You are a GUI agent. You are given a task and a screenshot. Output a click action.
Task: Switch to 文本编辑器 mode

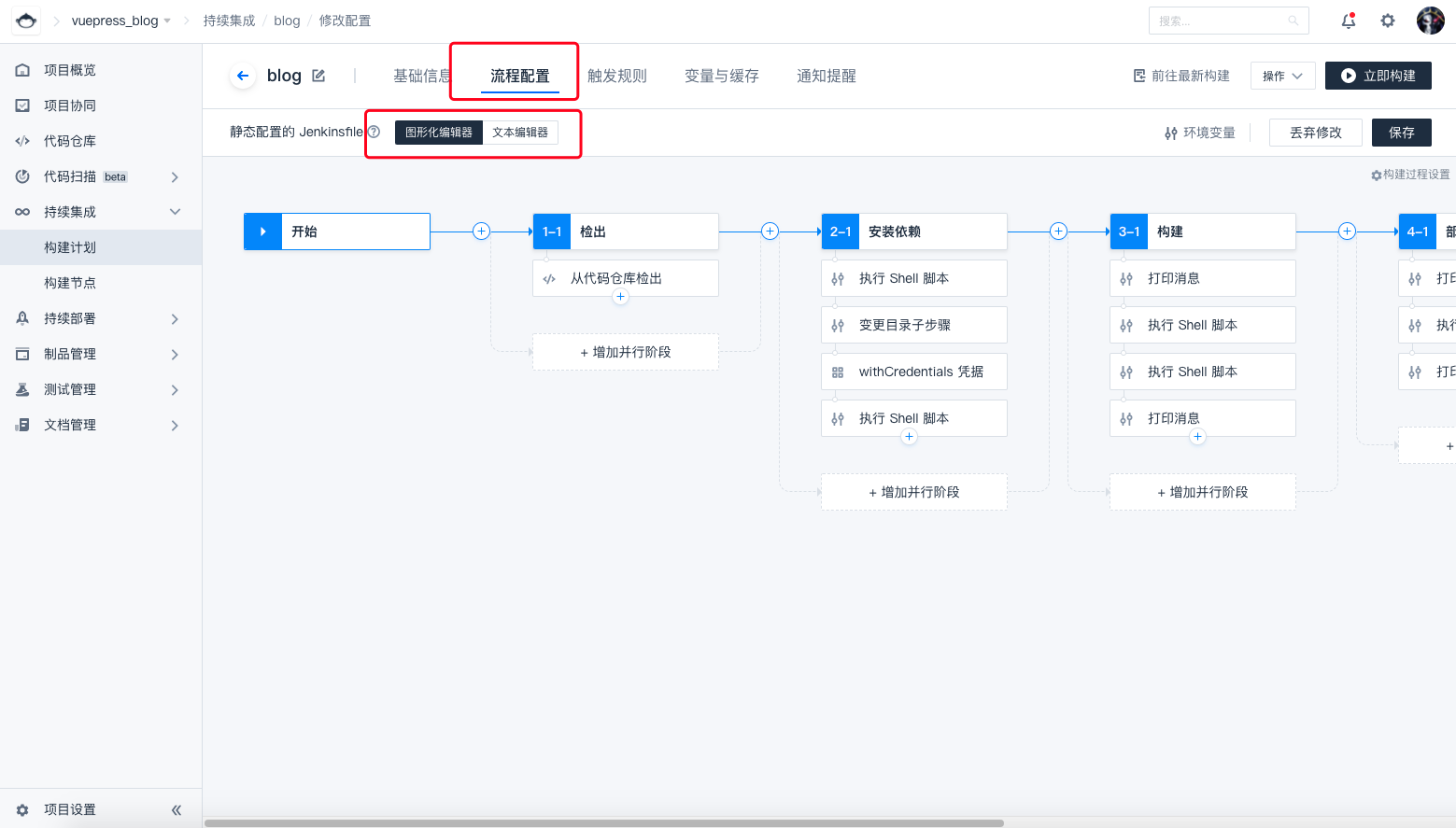point(520,133)
